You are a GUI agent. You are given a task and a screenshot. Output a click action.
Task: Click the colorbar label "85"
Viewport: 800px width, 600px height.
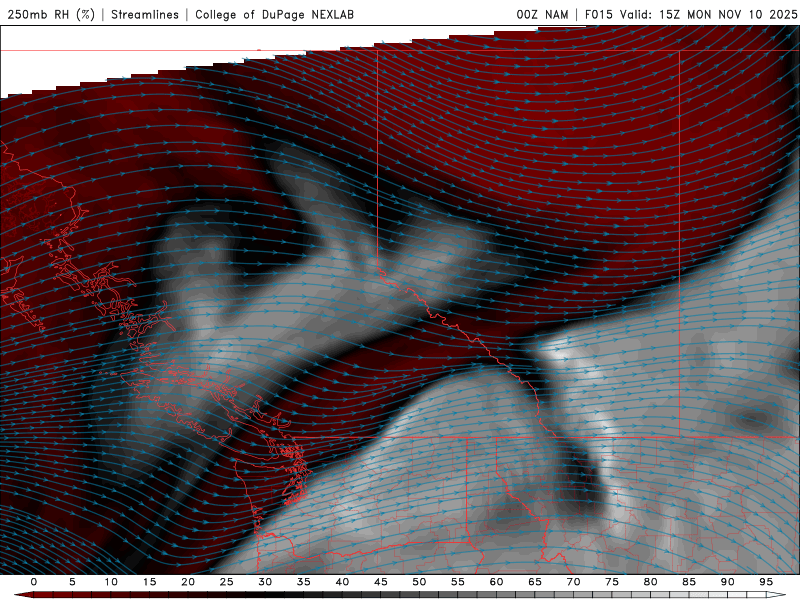click(689, 582)
